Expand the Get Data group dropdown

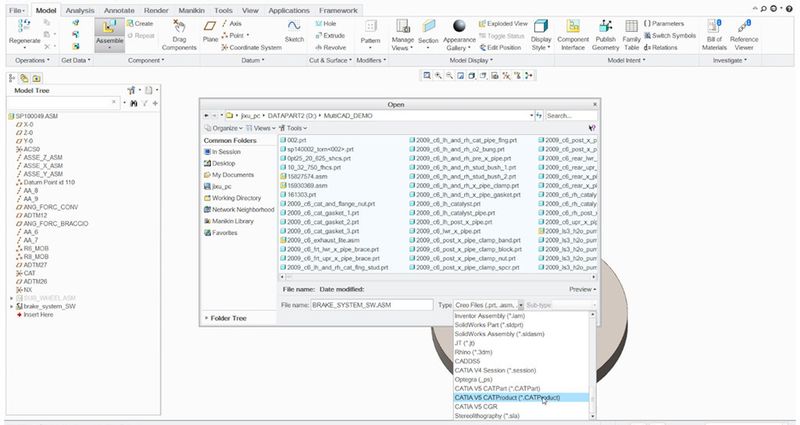76,60
